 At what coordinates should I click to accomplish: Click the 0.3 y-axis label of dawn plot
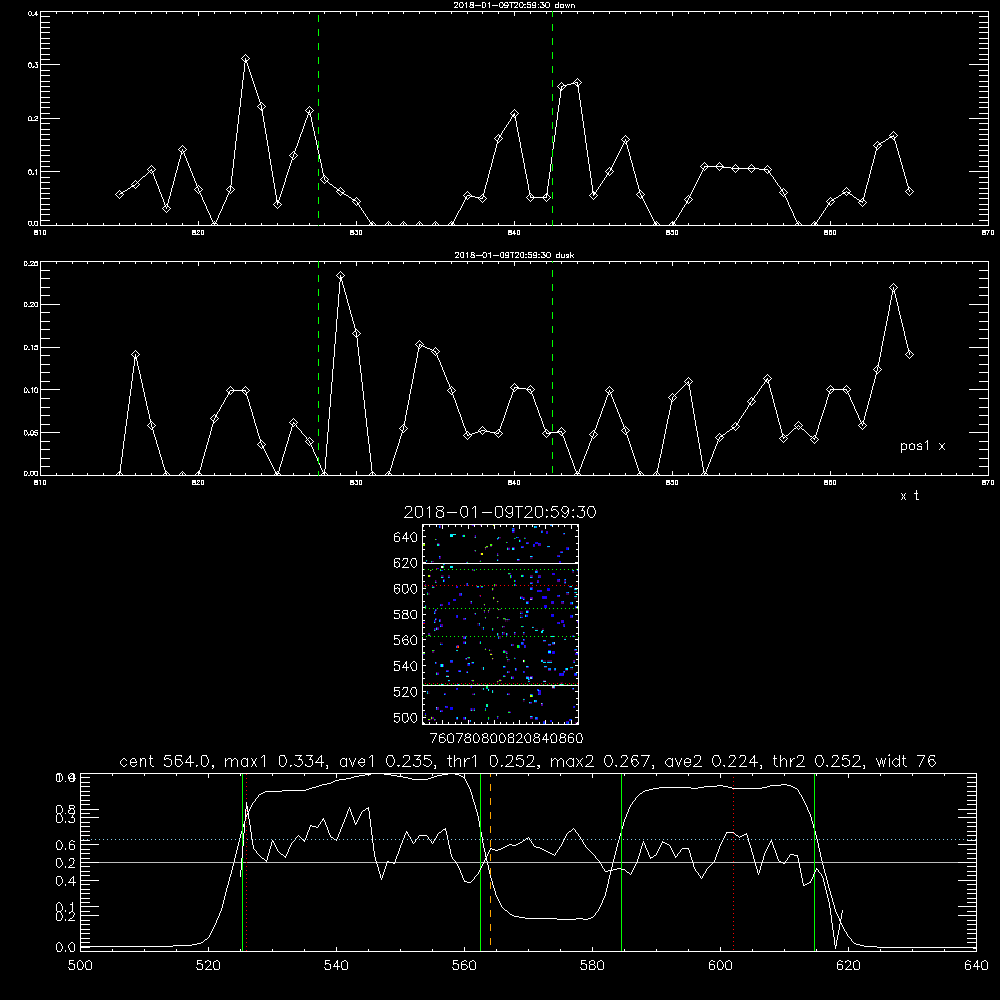point(32,65)
